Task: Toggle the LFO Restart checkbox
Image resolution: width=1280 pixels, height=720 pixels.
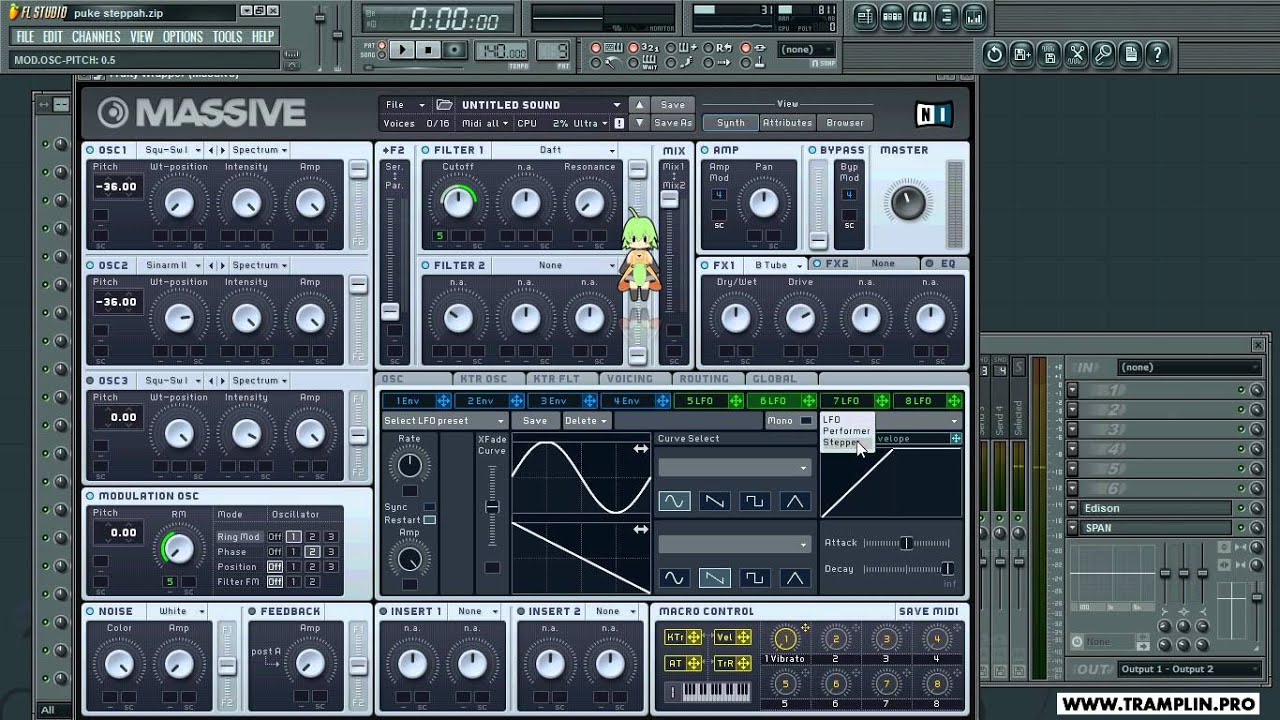Action: pyautogui.click(x=429, y=520)
